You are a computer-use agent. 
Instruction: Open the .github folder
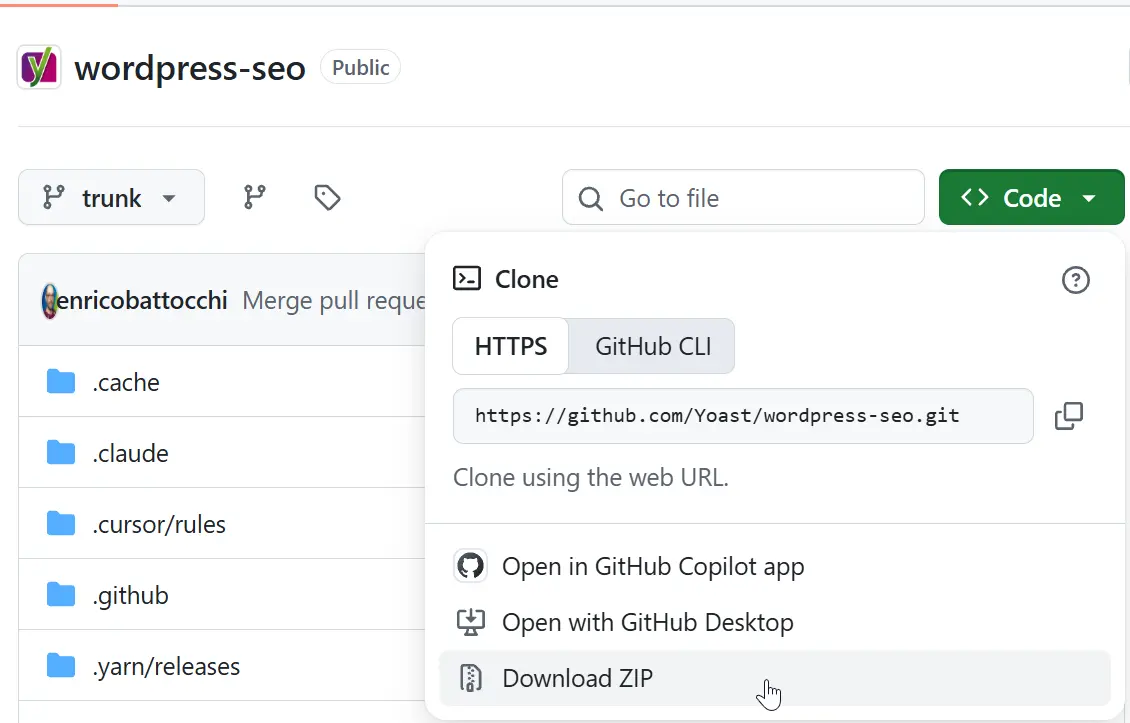130,595
